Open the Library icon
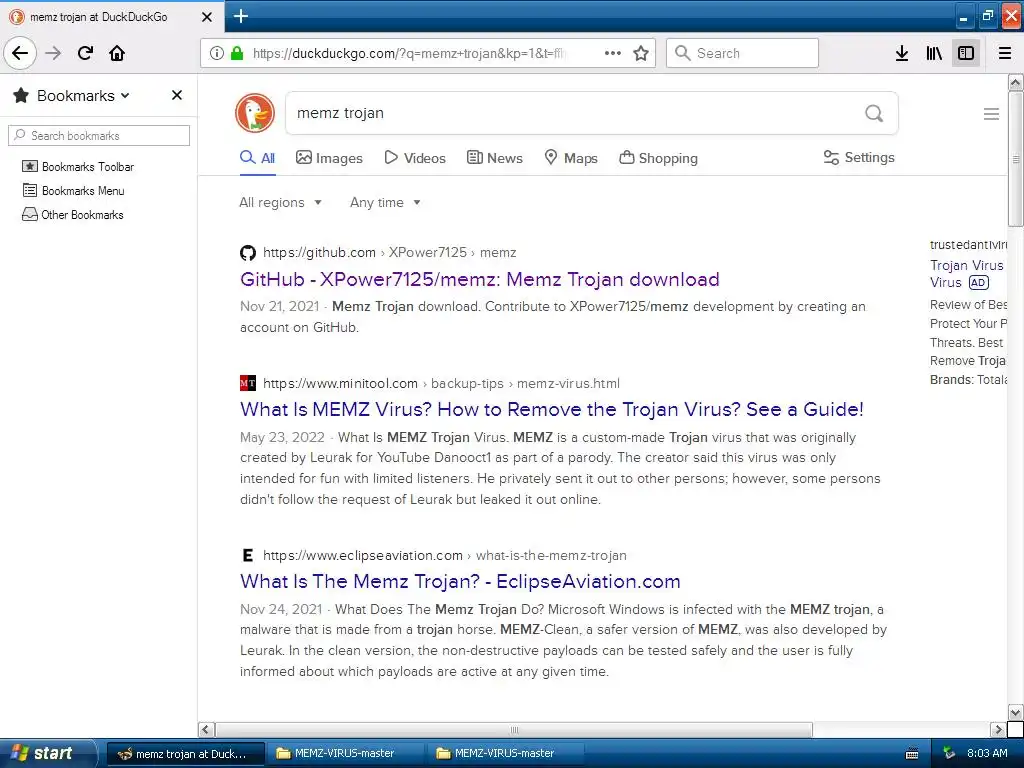1024x768 pixels. coord(934,53)
